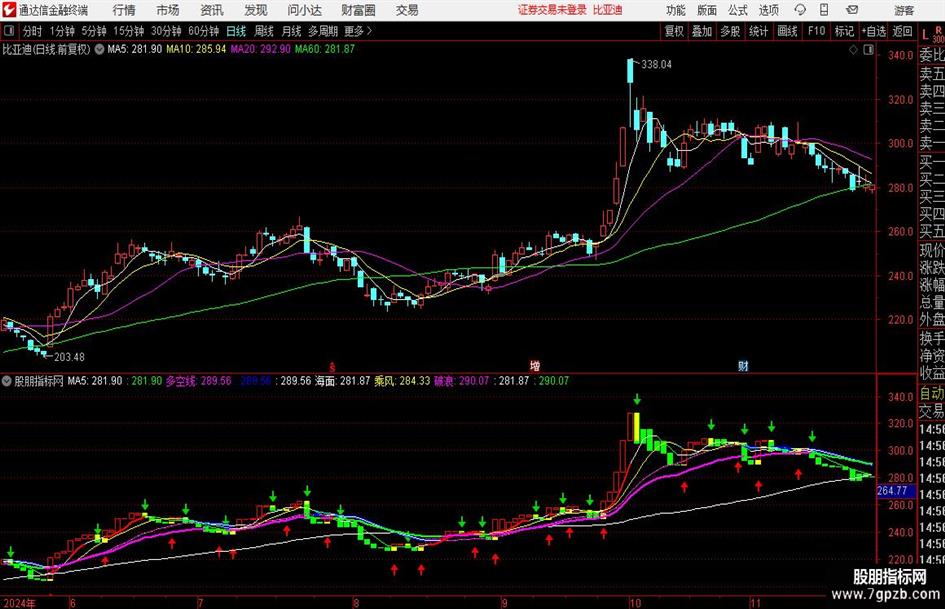945x609 pixels.
Task: Click the 比亚迪 stock name in the title bar
Action: [x=608, y=10]
